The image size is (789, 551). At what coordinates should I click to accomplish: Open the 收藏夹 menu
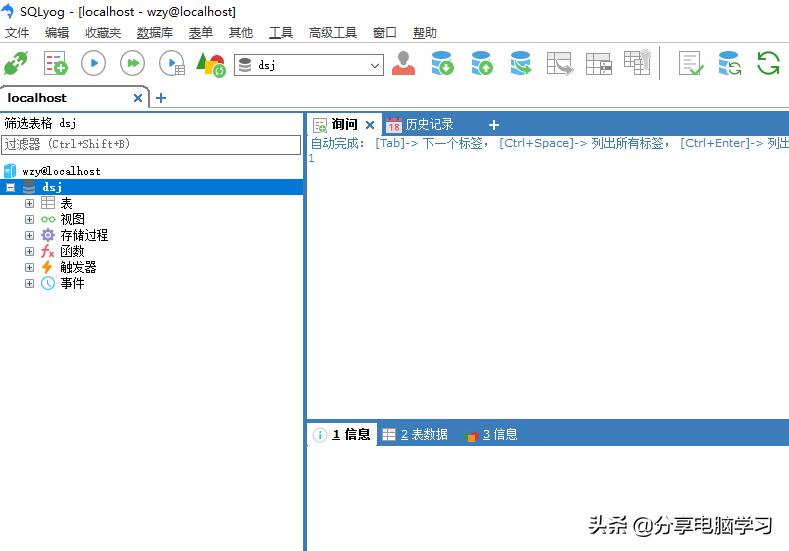pyautogui.click(x=103, y=33)
